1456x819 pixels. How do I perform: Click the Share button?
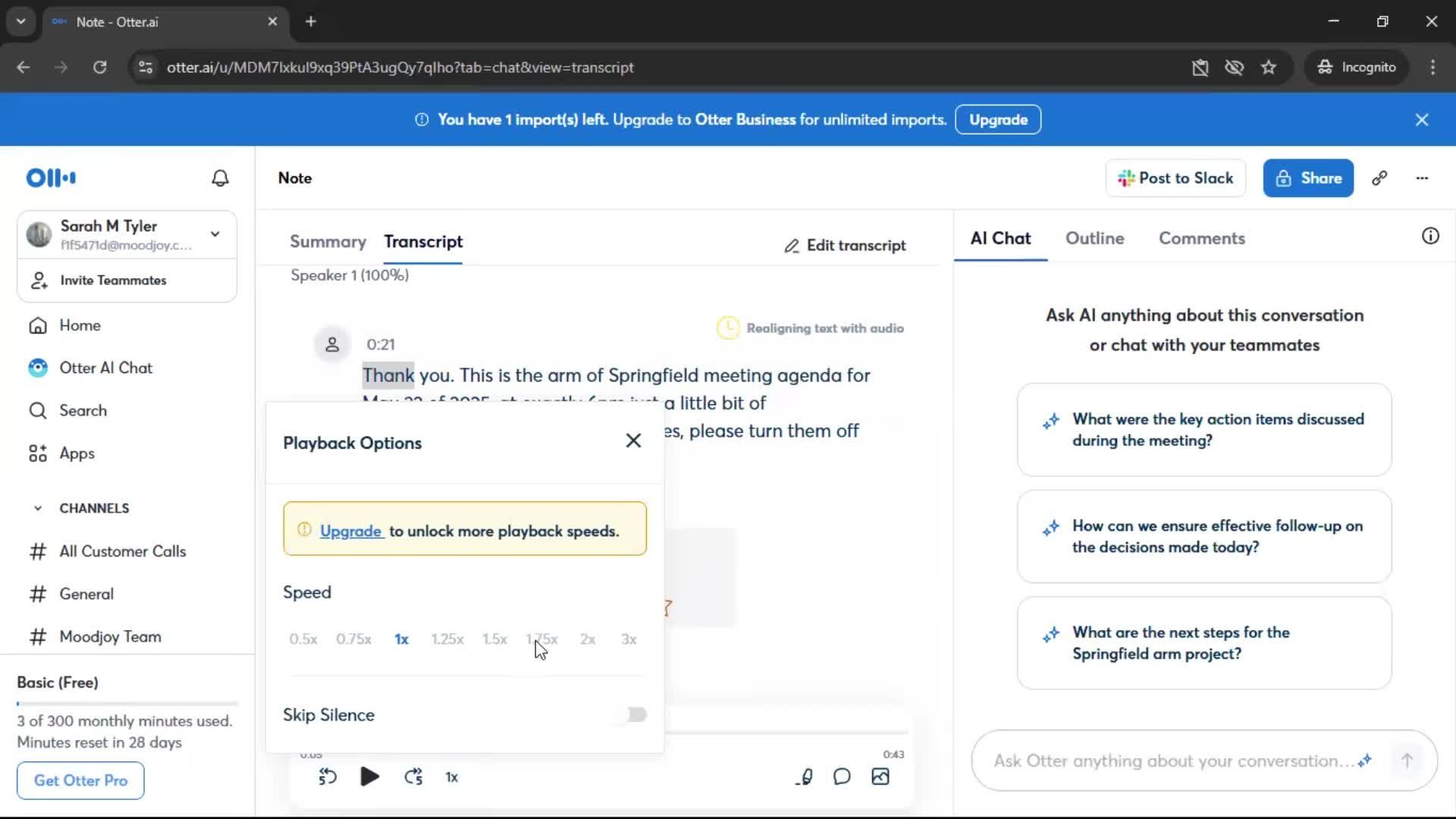(1308, 178)
